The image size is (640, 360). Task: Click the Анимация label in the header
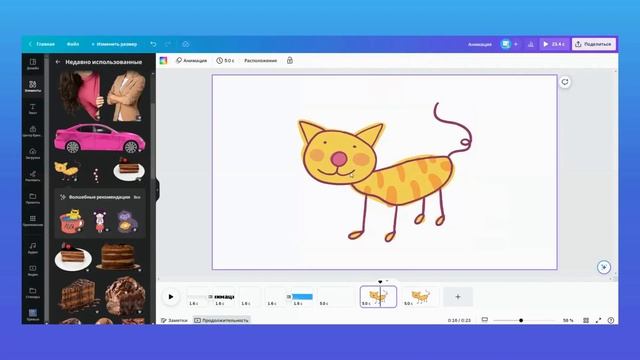(x=480, y=44)
